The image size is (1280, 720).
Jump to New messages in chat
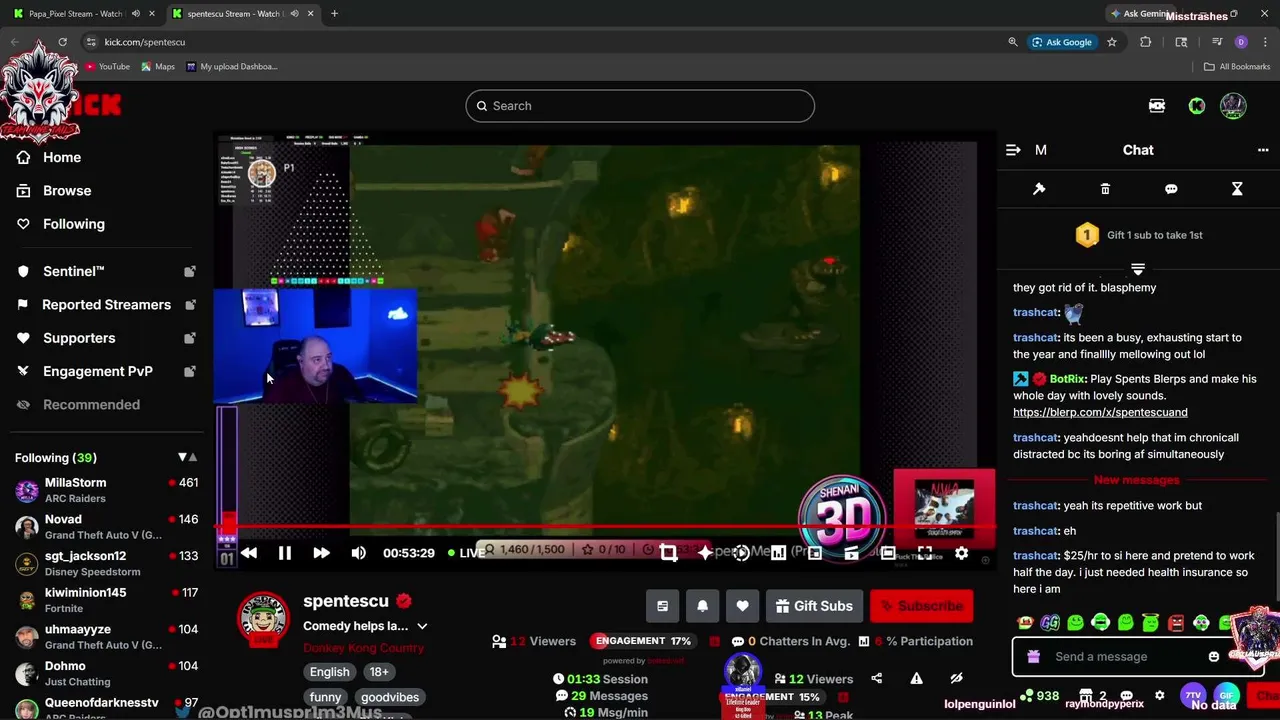click(x=1137, y=480)
